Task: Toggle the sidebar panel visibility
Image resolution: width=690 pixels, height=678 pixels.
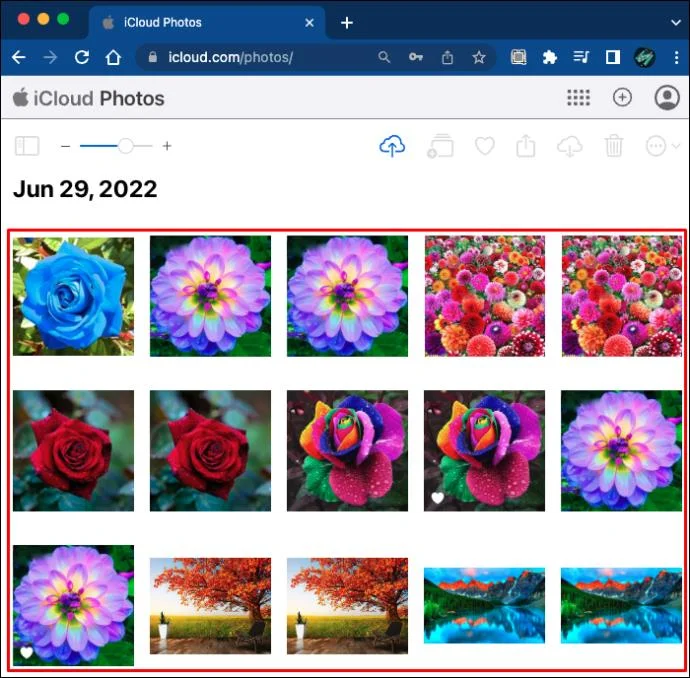Action: pyautogui.click(x=27, y=146)
